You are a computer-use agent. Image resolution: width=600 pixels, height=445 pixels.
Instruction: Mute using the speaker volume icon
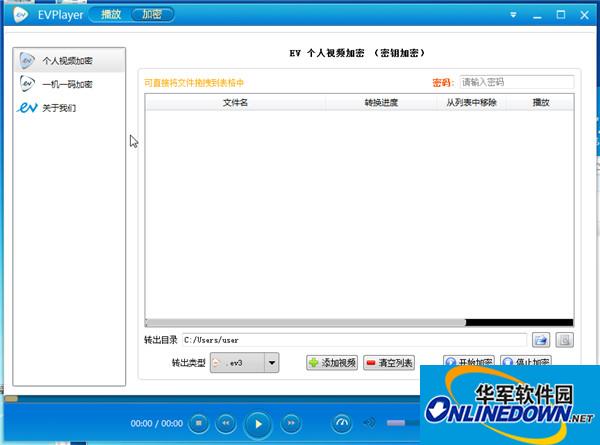pyautogui.click(x=370, y=423)
